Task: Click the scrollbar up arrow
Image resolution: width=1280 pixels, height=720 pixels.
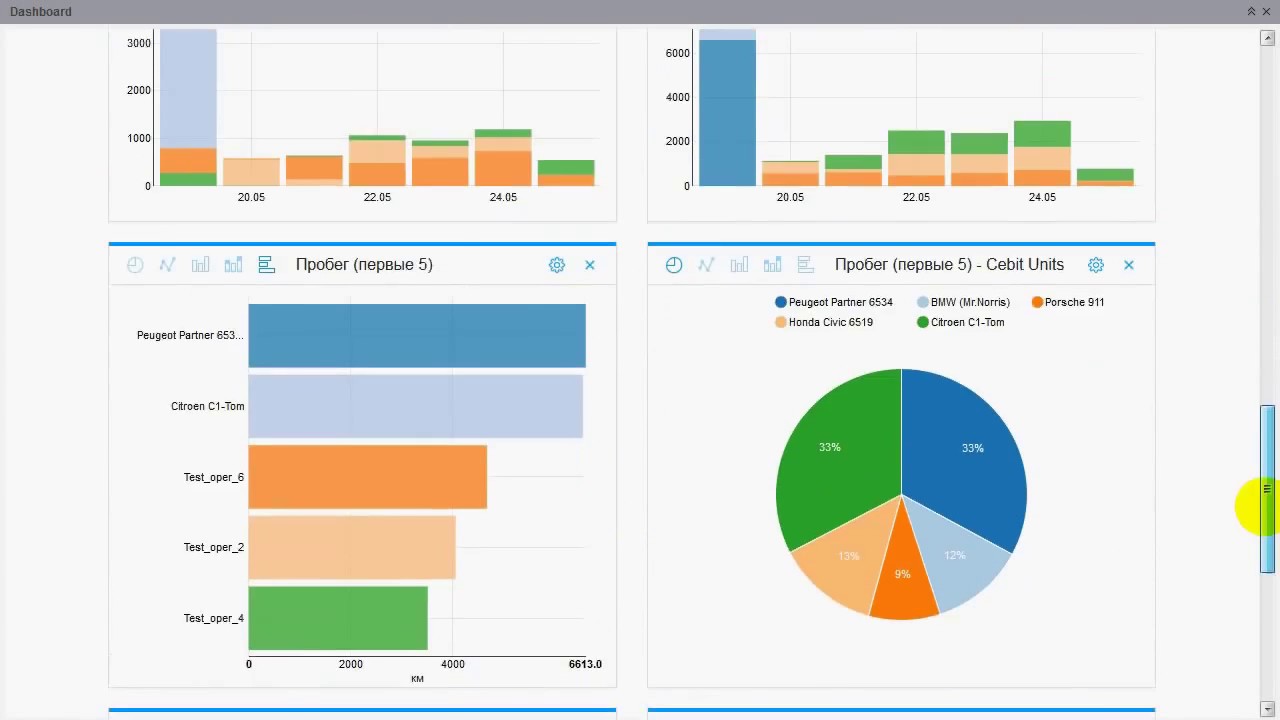Action: click(1267, 38)
